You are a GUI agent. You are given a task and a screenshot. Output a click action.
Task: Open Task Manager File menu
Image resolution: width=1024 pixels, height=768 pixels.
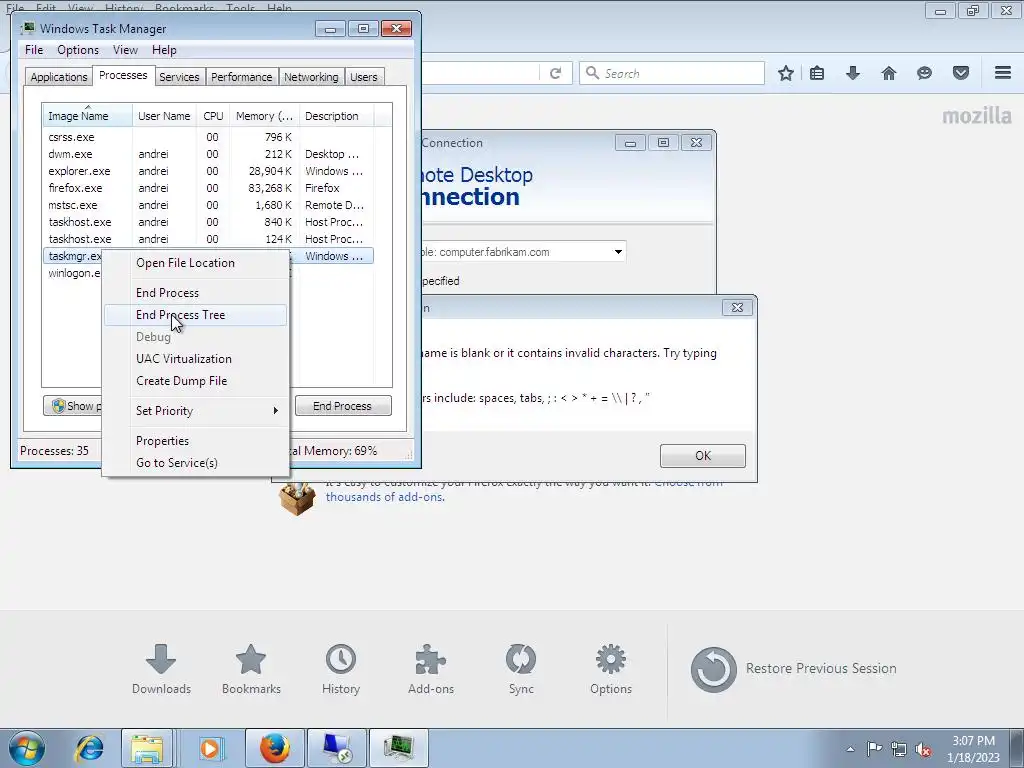[x=34, y=50]
